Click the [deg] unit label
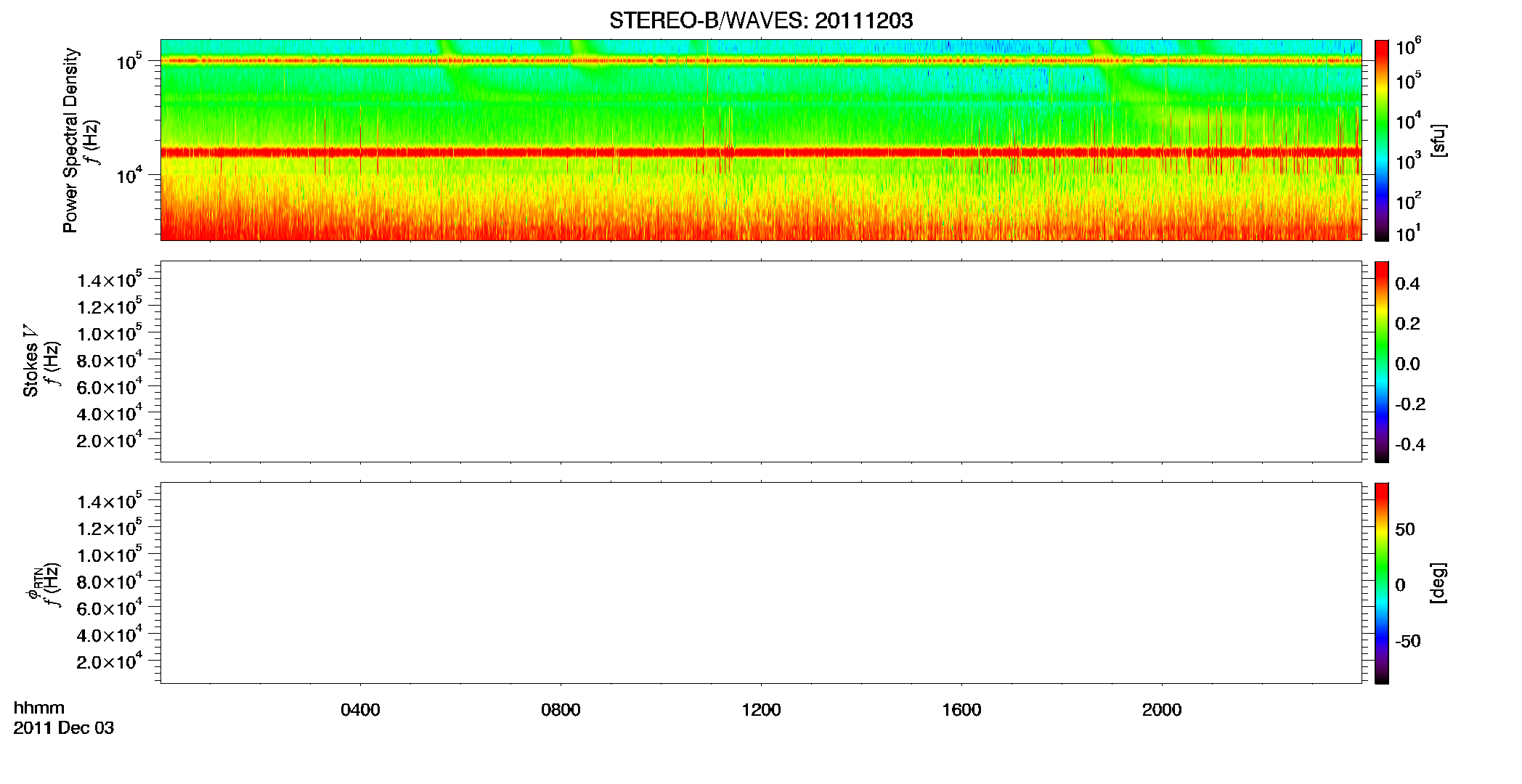 click(1438, 583)
